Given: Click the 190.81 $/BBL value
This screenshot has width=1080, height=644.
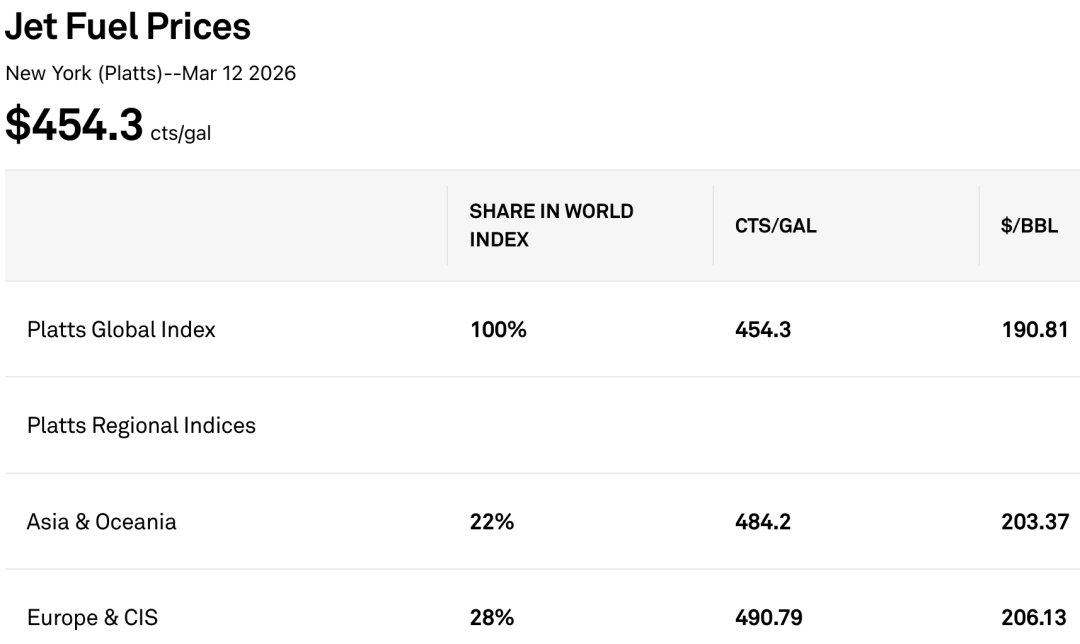Looking at the screenshot, I should click(x=1035, y=329).
